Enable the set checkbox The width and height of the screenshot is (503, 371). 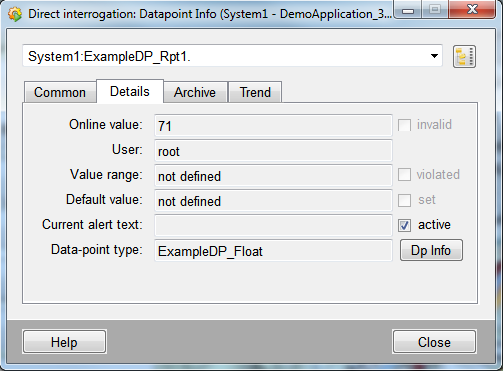(404, 200)
